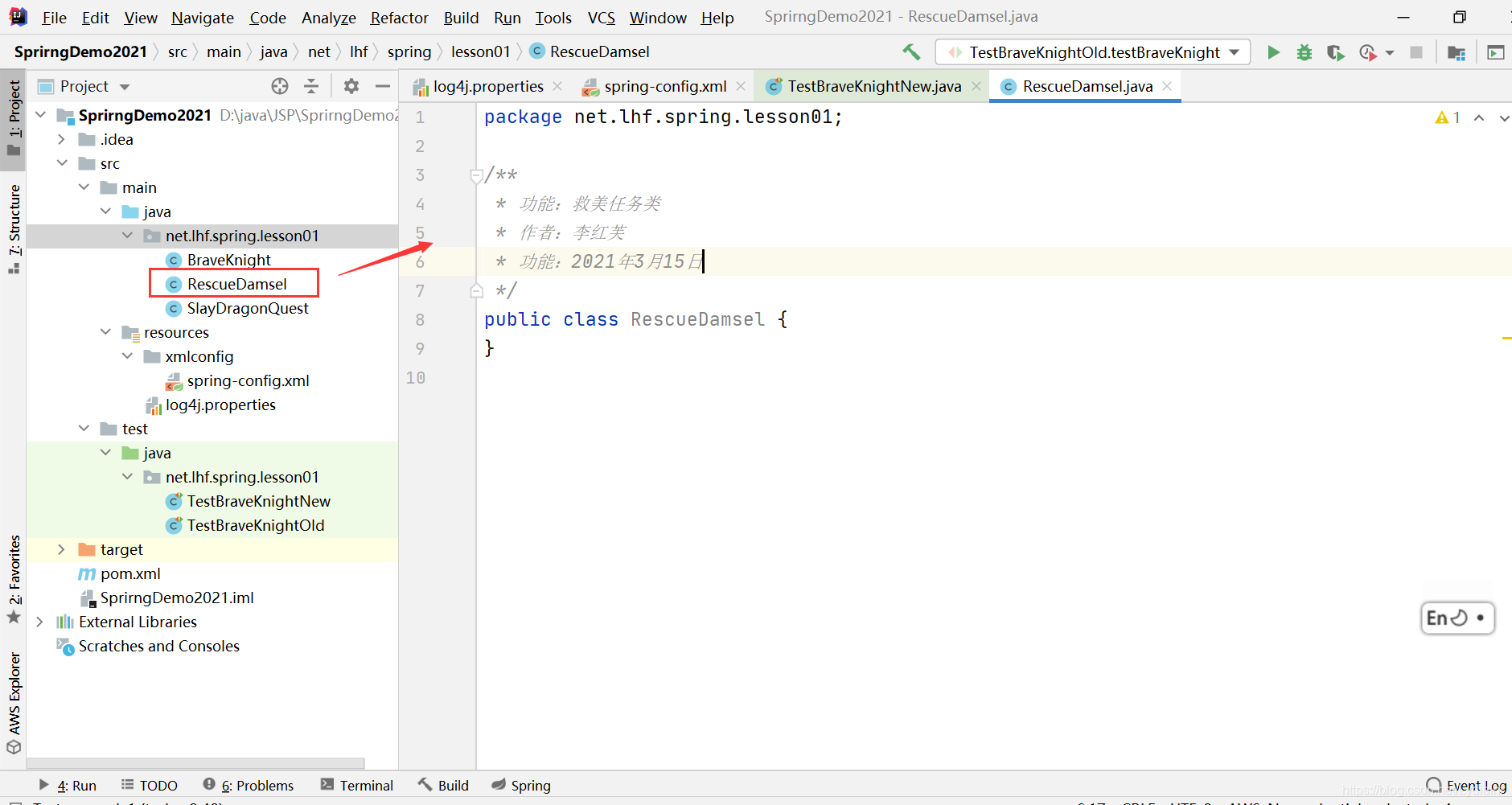
Task: Click the warning indicator in editor
Action: coord(1448,117)
